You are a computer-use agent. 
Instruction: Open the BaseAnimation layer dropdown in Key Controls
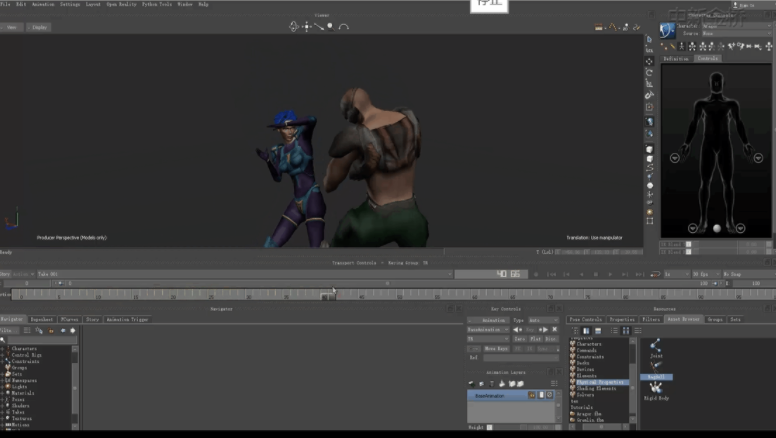[488, 330]
